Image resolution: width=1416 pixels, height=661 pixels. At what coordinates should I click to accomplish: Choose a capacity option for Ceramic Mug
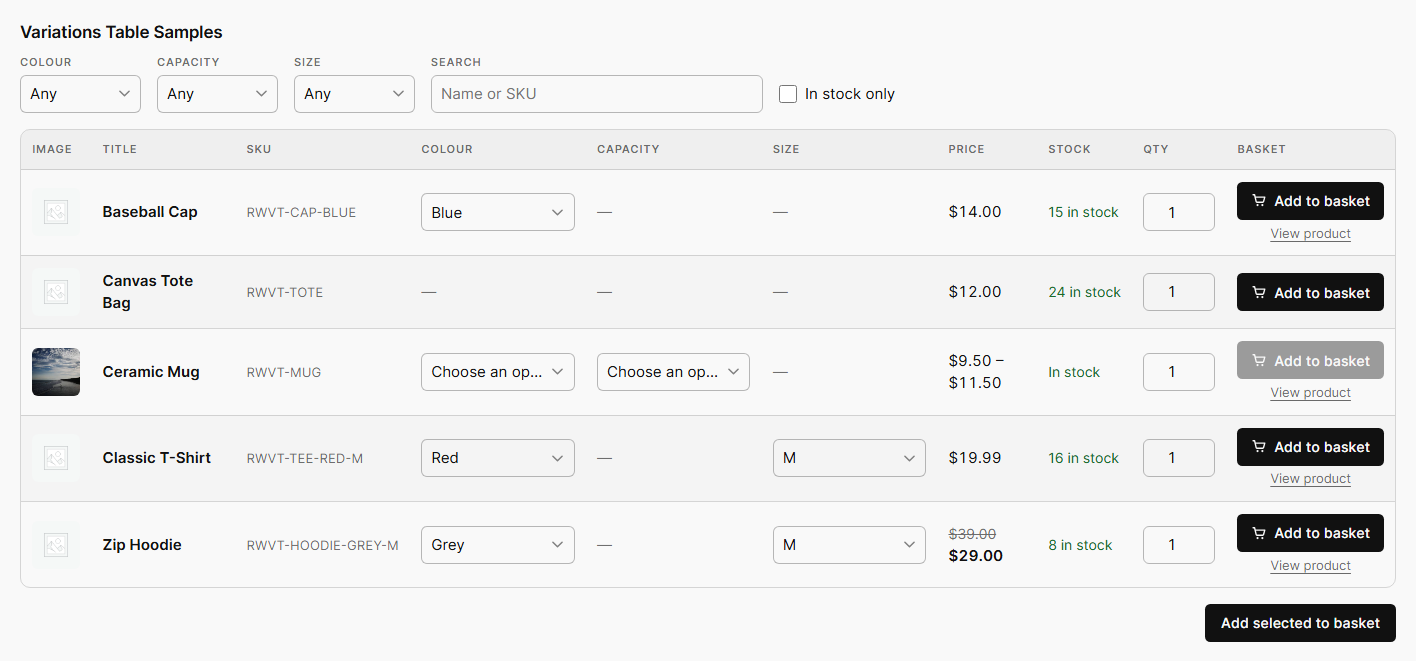click(x=673, y=372)
